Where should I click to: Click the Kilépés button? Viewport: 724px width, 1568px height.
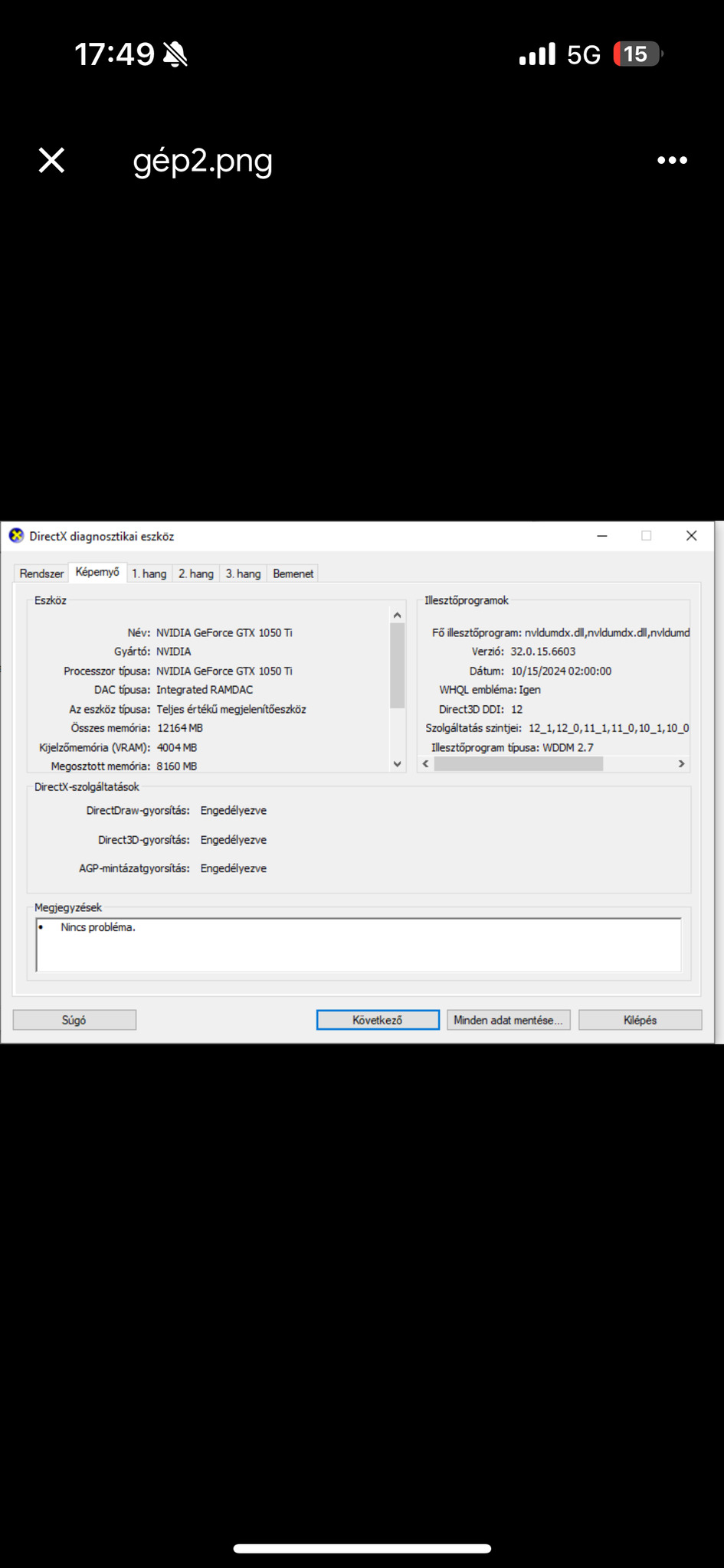[x=640, y=1020]
